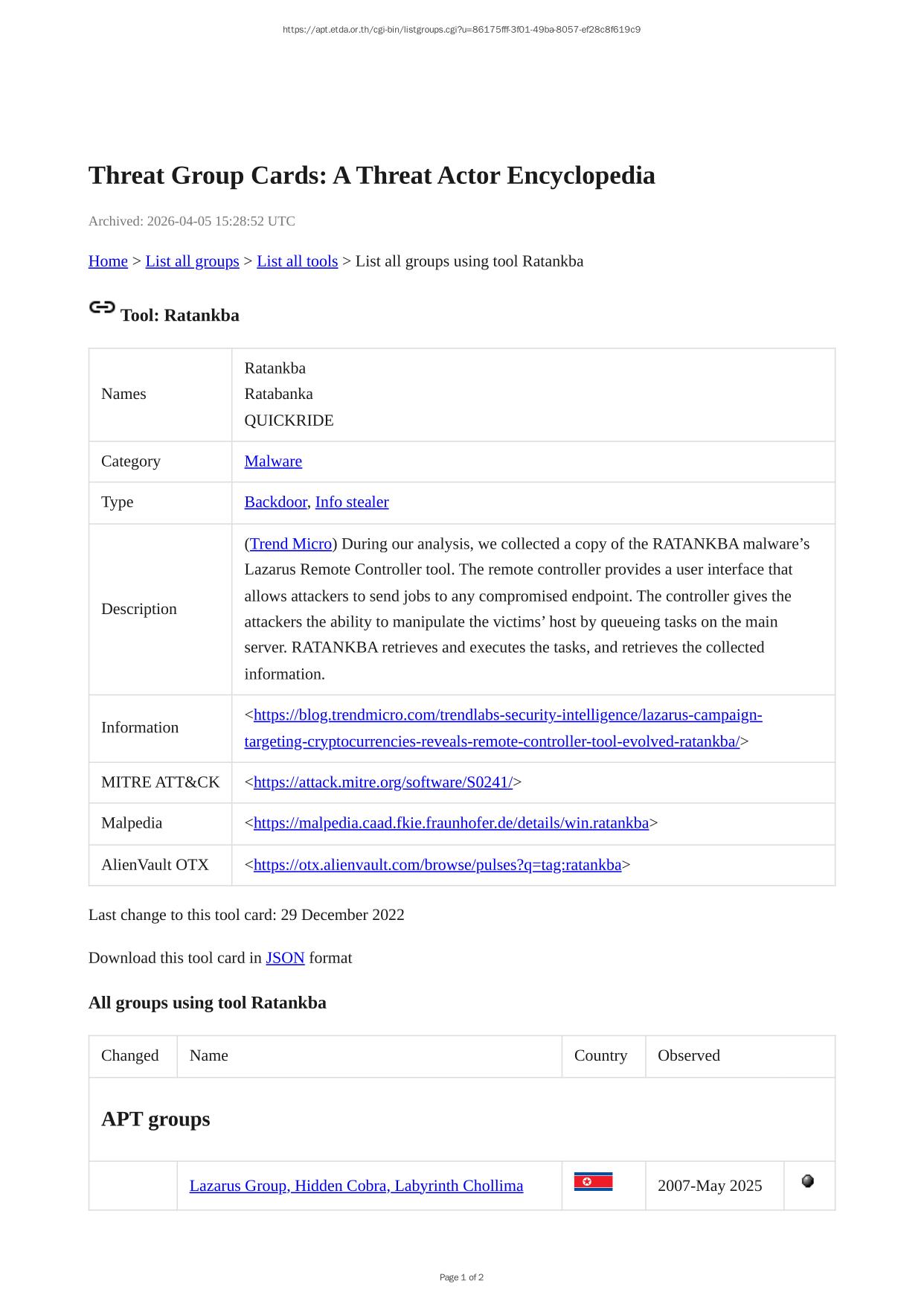Download the tool card via JSON link
Viewport: 924px width, 1307px height.
pyautogui.click(x=285, y=958)
